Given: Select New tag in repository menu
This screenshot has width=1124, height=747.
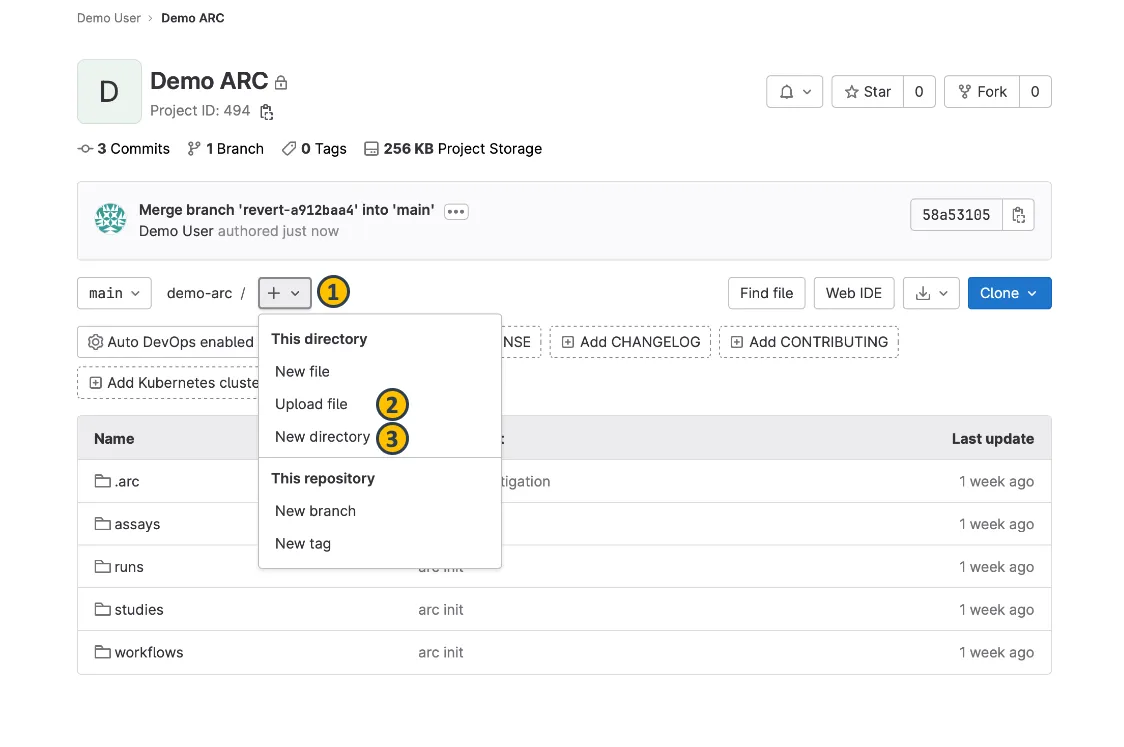Looking at the screenshot, I should [302, 544].
